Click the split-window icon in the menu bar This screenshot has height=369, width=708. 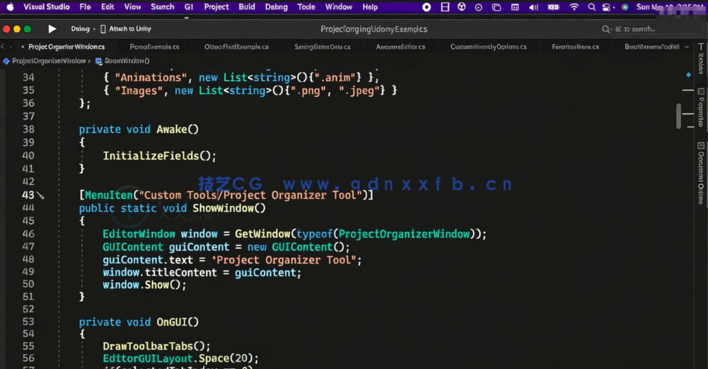click(x=445, y=7)
